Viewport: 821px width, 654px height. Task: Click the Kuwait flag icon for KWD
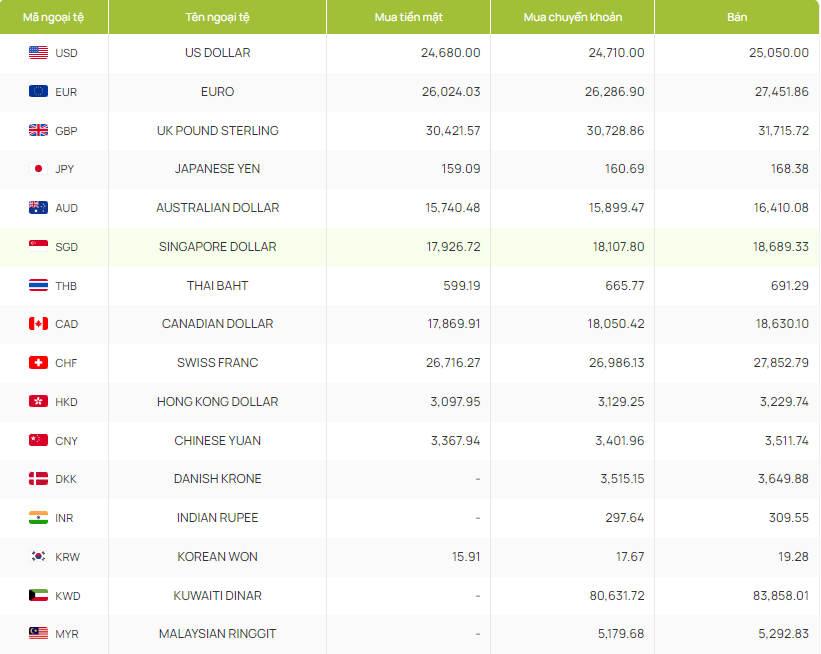(x=38, y=596)
